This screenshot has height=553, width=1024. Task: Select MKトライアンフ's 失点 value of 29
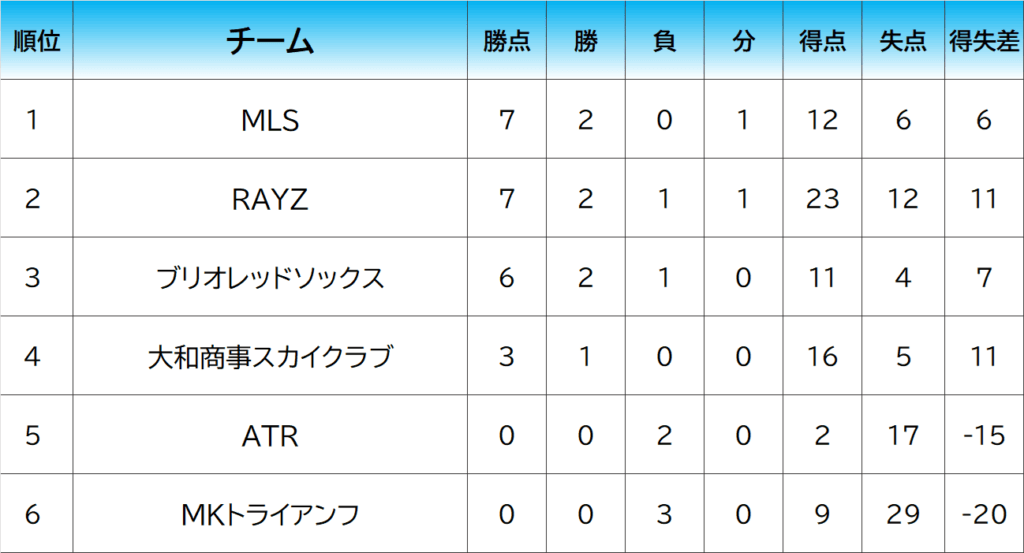coord(903,514)
